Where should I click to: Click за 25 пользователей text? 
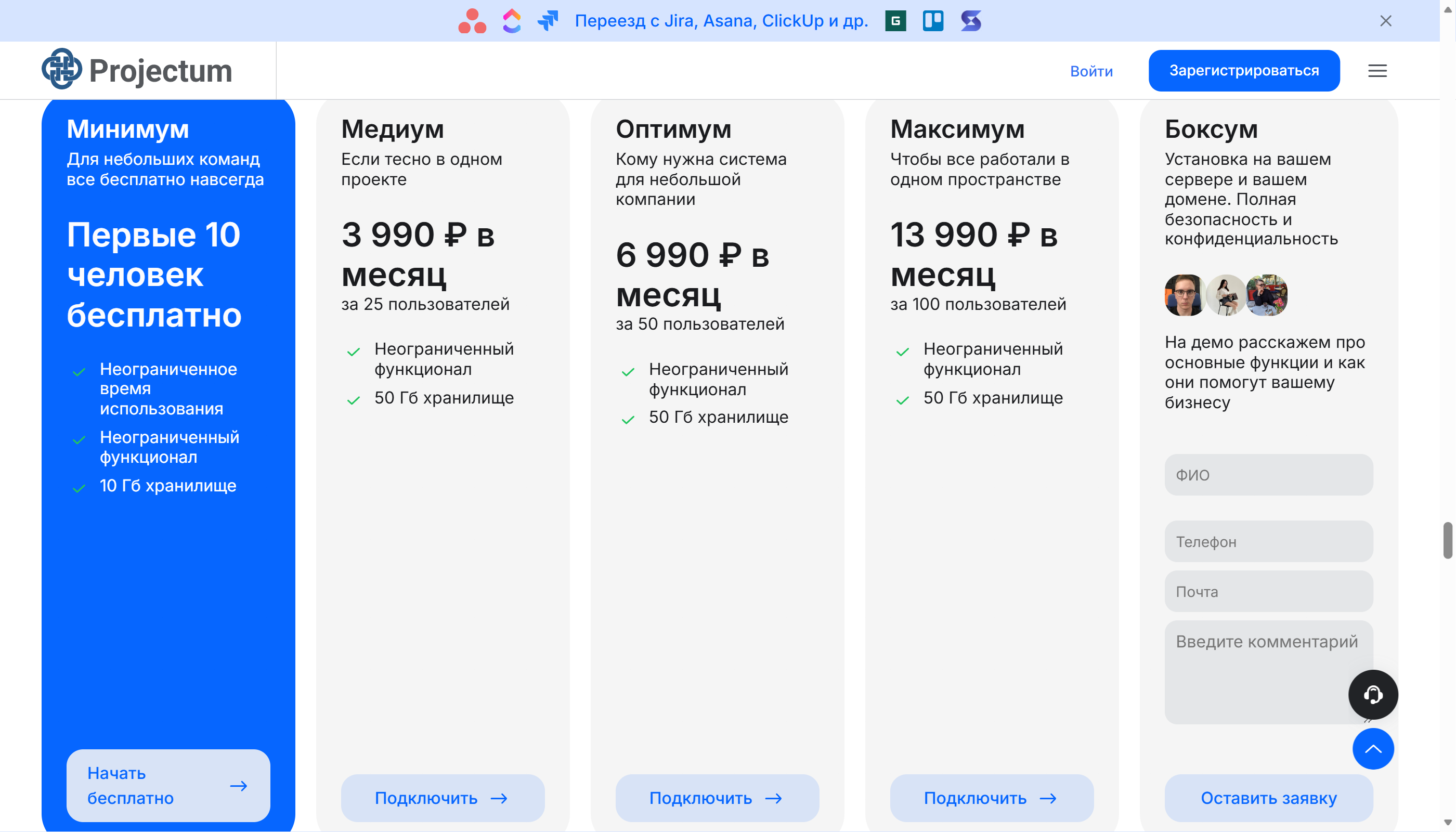pyautogui.click(x=425, y=304)
